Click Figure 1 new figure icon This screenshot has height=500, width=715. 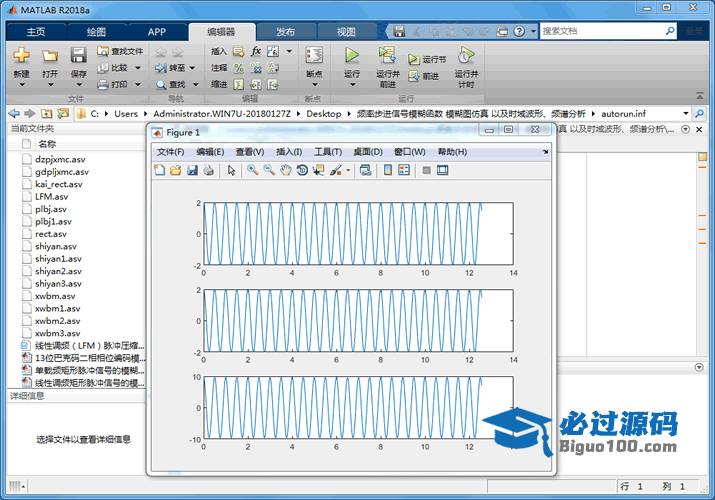pyautogui.click(x=160, y=170)
